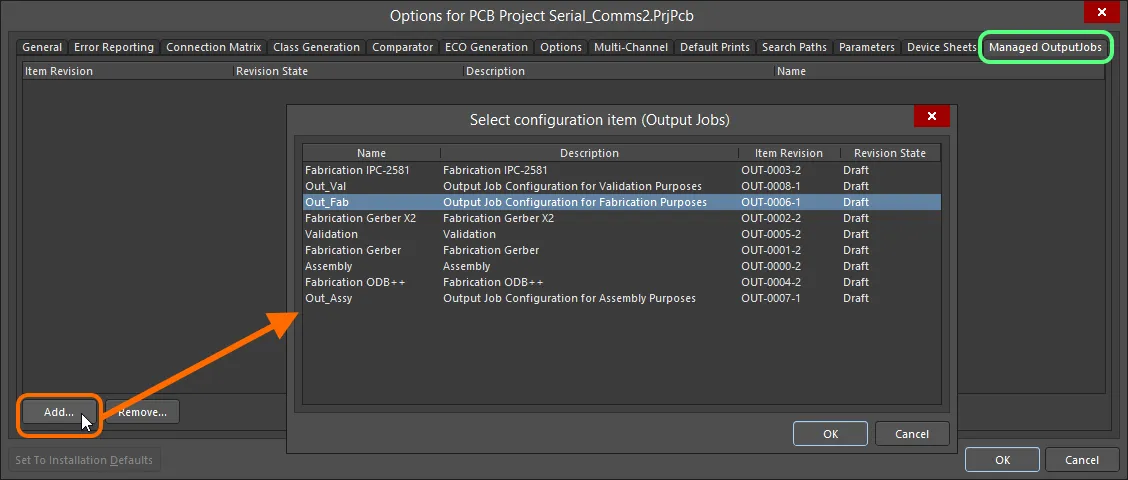Switch to Device Sheets tab
Image resolution: width=1128 pixels, height=480 pixels.
pyautogui.click(x=942, y=47)
